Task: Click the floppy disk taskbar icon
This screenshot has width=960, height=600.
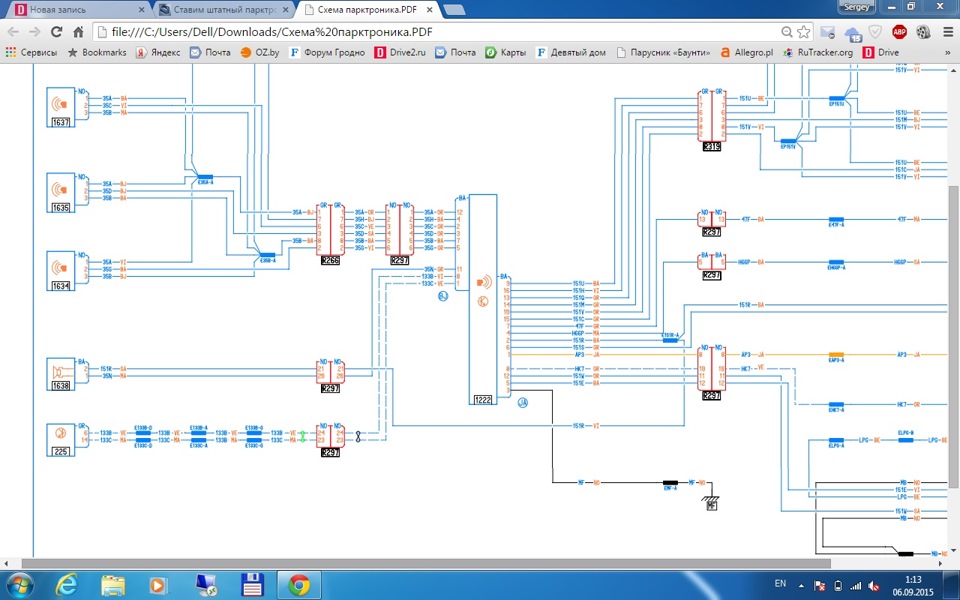Action: click(x=252, y=585)
